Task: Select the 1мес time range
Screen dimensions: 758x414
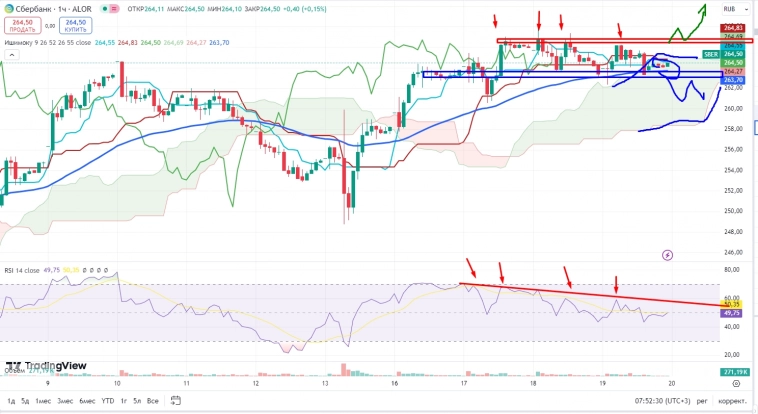Action: click(x=42, y=401)
